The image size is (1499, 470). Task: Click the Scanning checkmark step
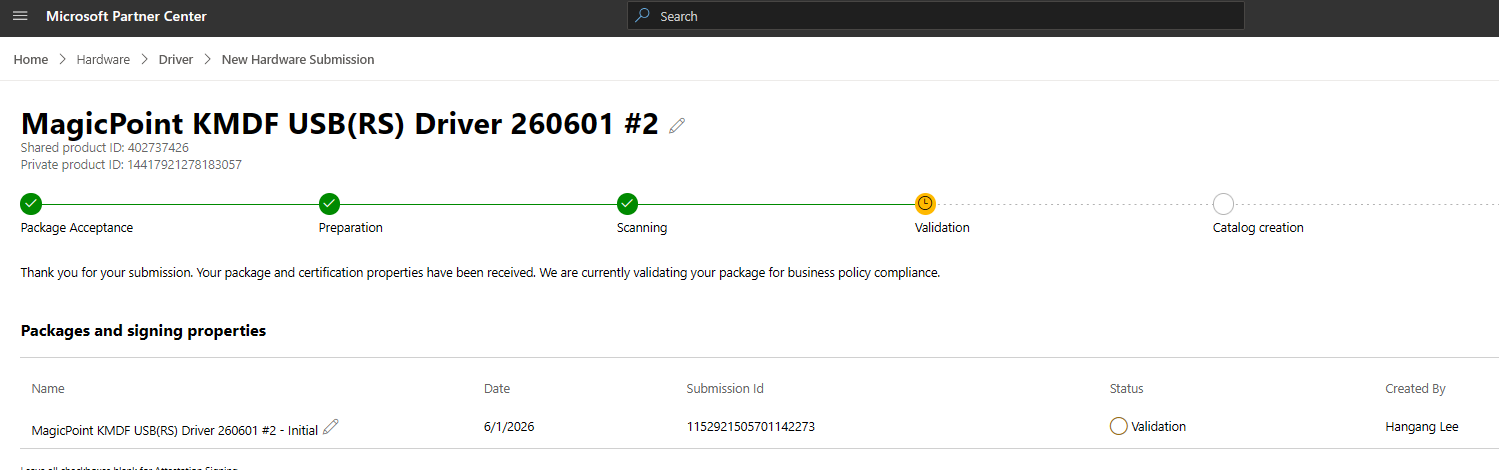[627, 204]
